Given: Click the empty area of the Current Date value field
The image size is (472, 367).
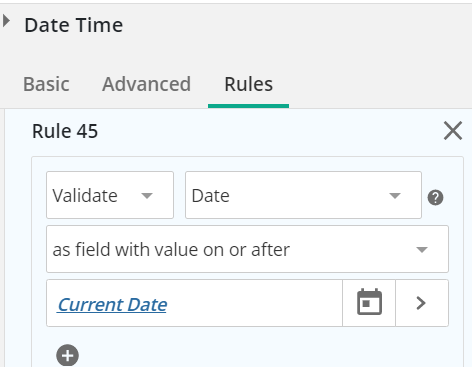Looking at the screenshot, I should (253, 303).
